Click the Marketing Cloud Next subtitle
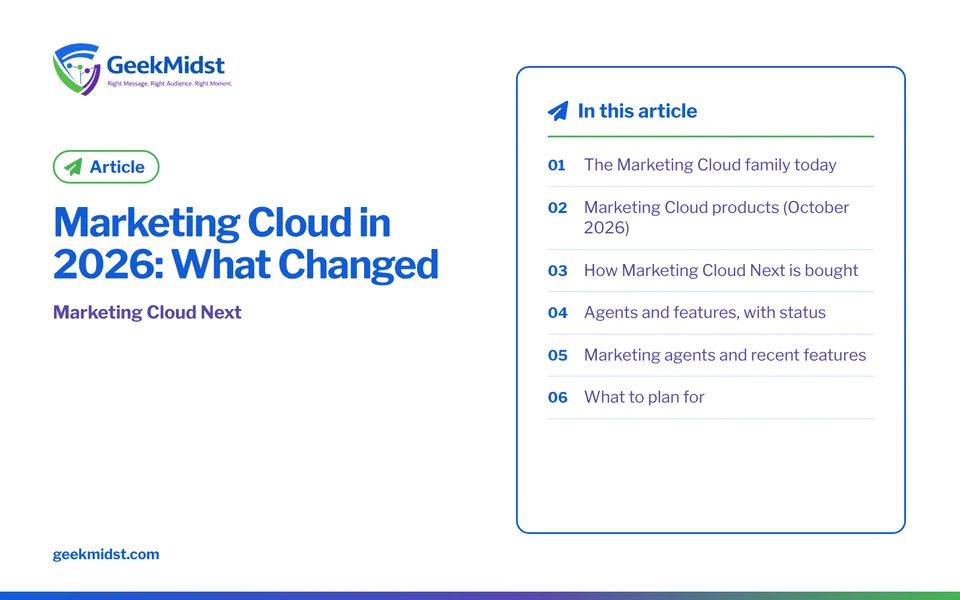Image resolution: width=960 pixels, height=600 pixels. click(x=147, y=312)
